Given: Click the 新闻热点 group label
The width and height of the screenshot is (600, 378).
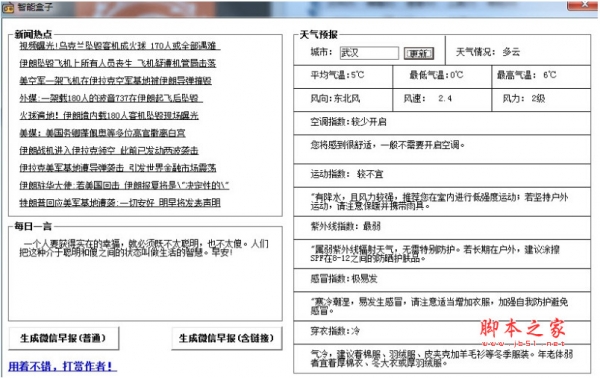Looking at the screenshot, I should point(33,34).
